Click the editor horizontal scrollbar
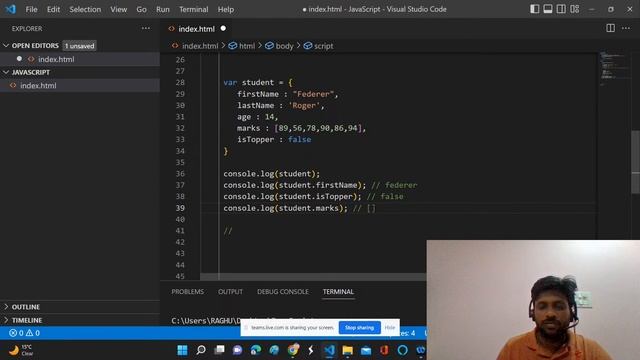 pyautogui.click(x=313, y=277)
